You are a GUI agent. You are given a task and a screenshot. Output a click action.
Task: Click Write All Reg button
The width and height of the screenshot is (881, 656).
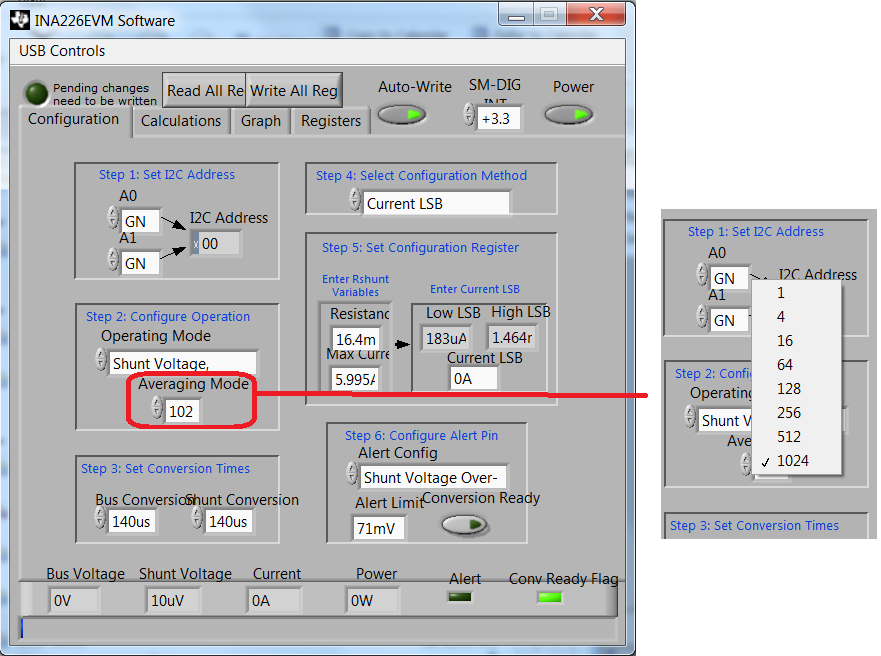pos(294,90)
